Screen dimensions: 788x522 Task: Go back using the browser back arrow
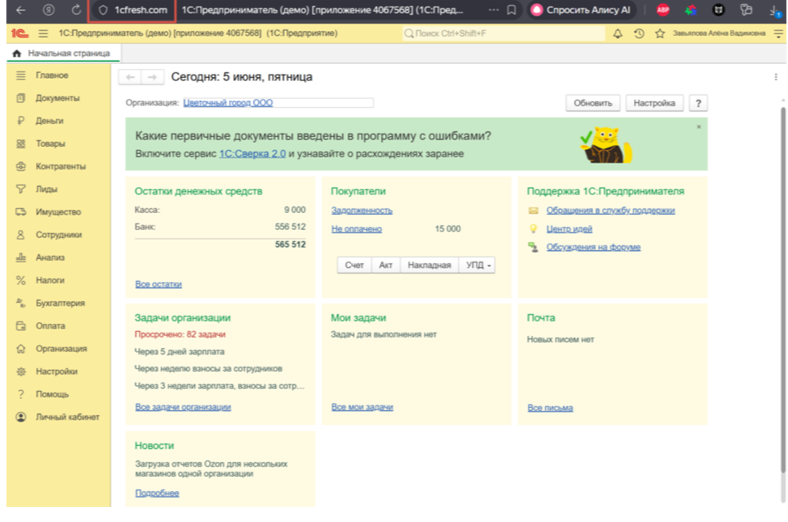coord(21,10)
